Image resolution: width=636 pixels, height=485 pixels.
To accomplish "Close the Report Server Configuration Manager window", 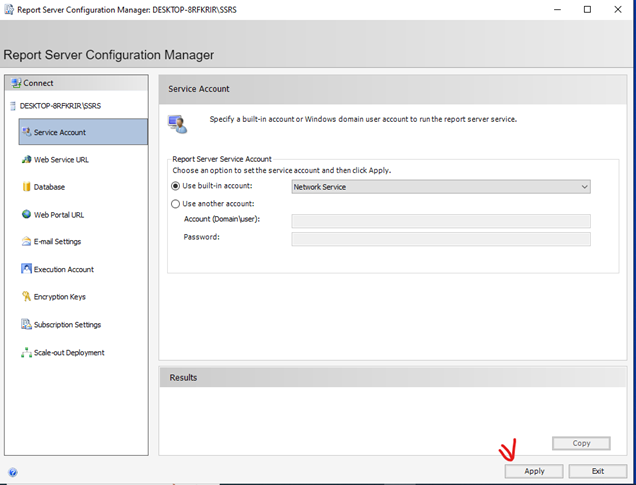I will click(617, 9).
